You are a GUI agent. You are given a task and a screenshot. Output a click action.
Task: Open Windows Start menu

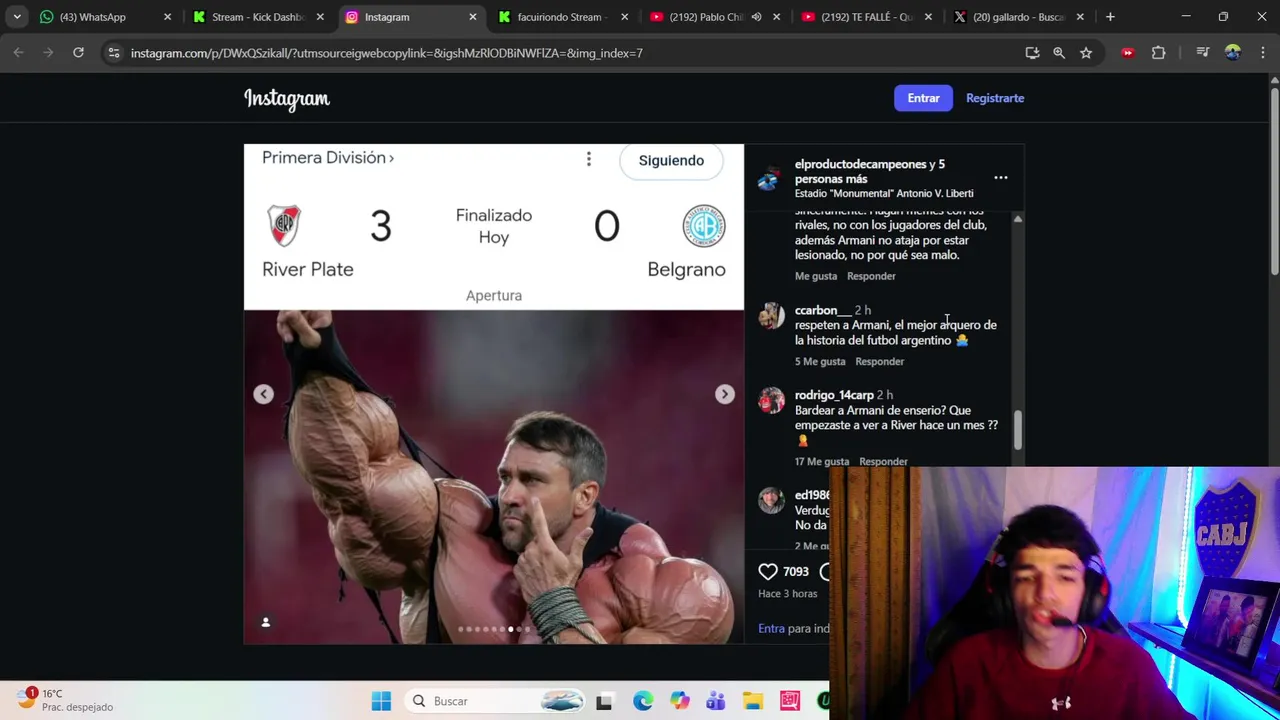point(381,701)
